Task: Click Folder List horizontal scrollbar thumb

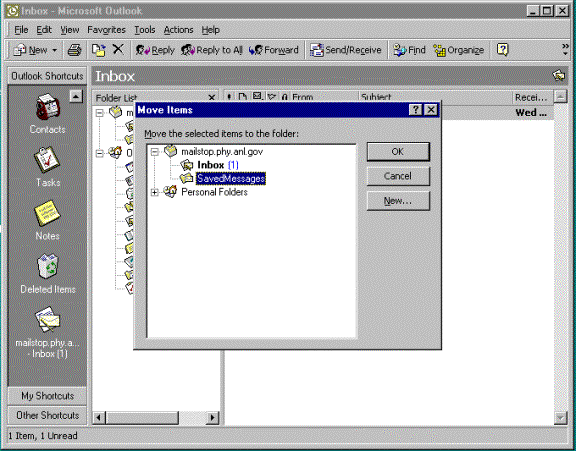Action: [x=142, y=418]
